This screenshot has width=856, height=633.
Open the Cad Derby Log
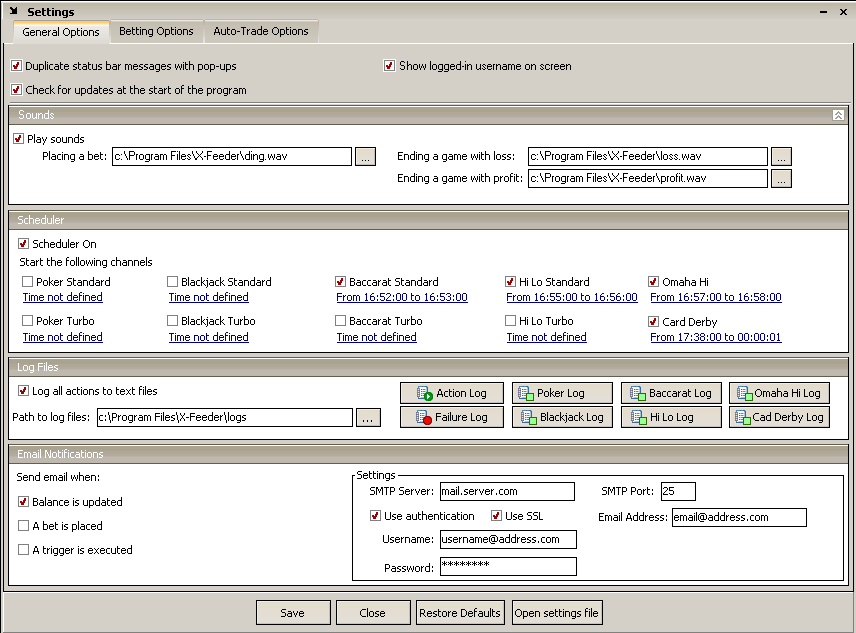(x=779, y=417)
